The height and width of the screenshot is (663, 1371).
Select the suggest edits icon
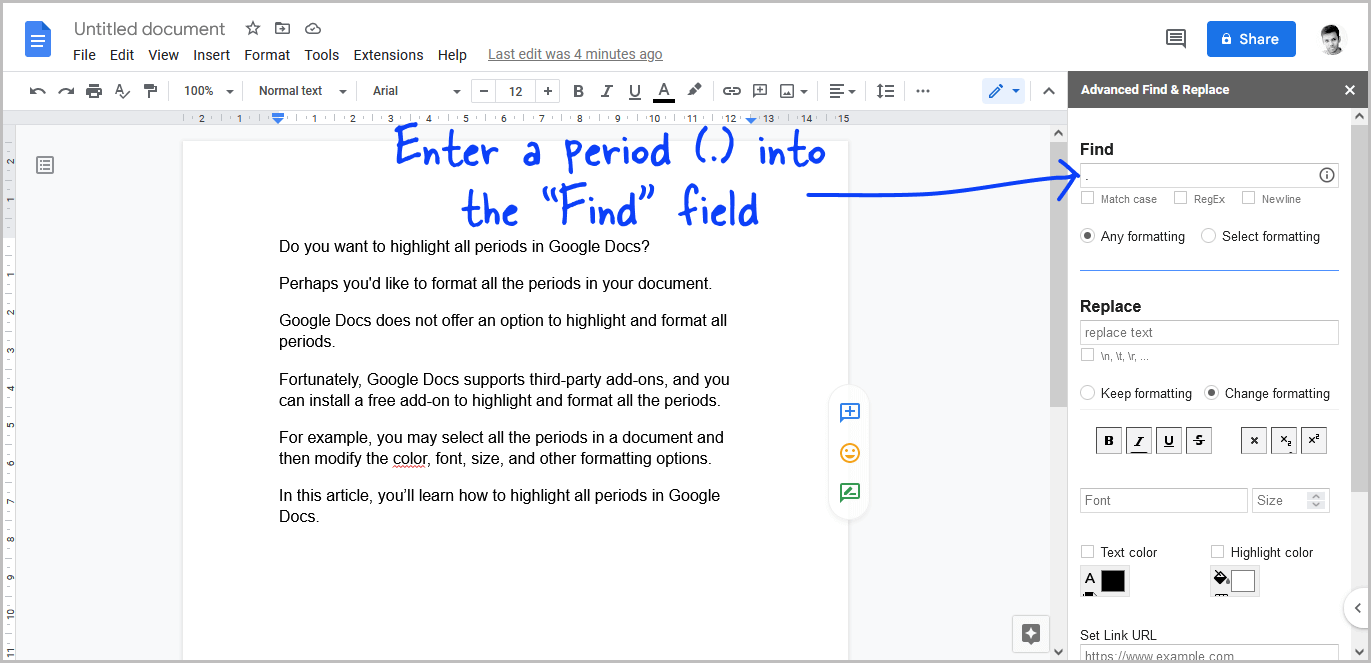point(849,492)
